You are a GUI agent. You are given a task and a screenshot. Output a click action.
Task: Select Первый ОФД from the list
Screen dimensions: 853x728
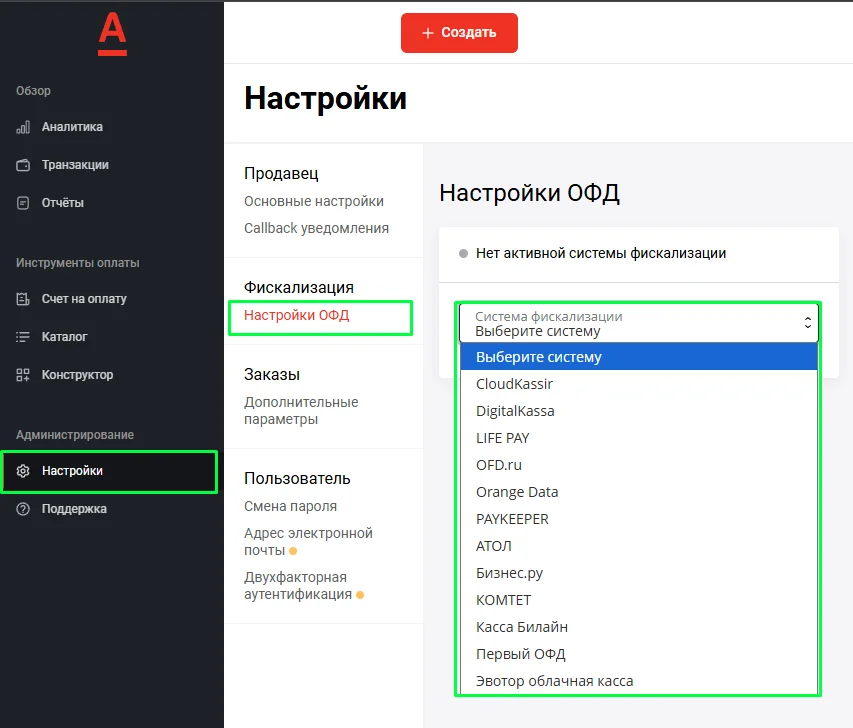[639, 654]
